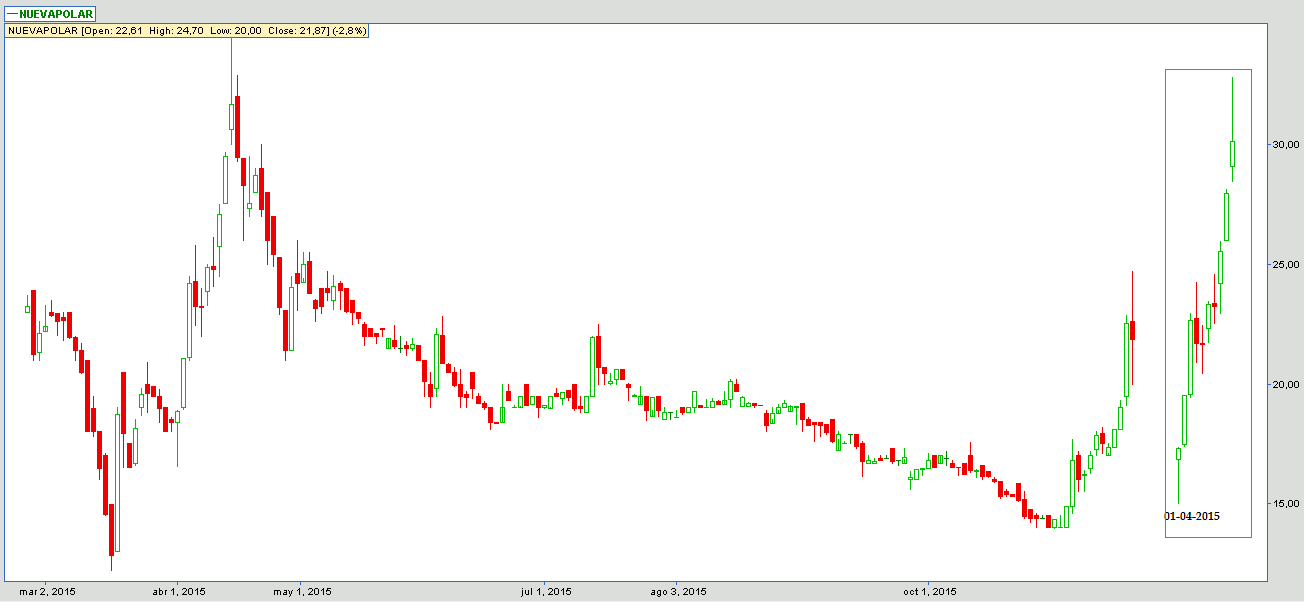This screenshot has width=1304, height=602.
Task: Click the ago 3, 2015 date label
Action: tap(678, 592)
